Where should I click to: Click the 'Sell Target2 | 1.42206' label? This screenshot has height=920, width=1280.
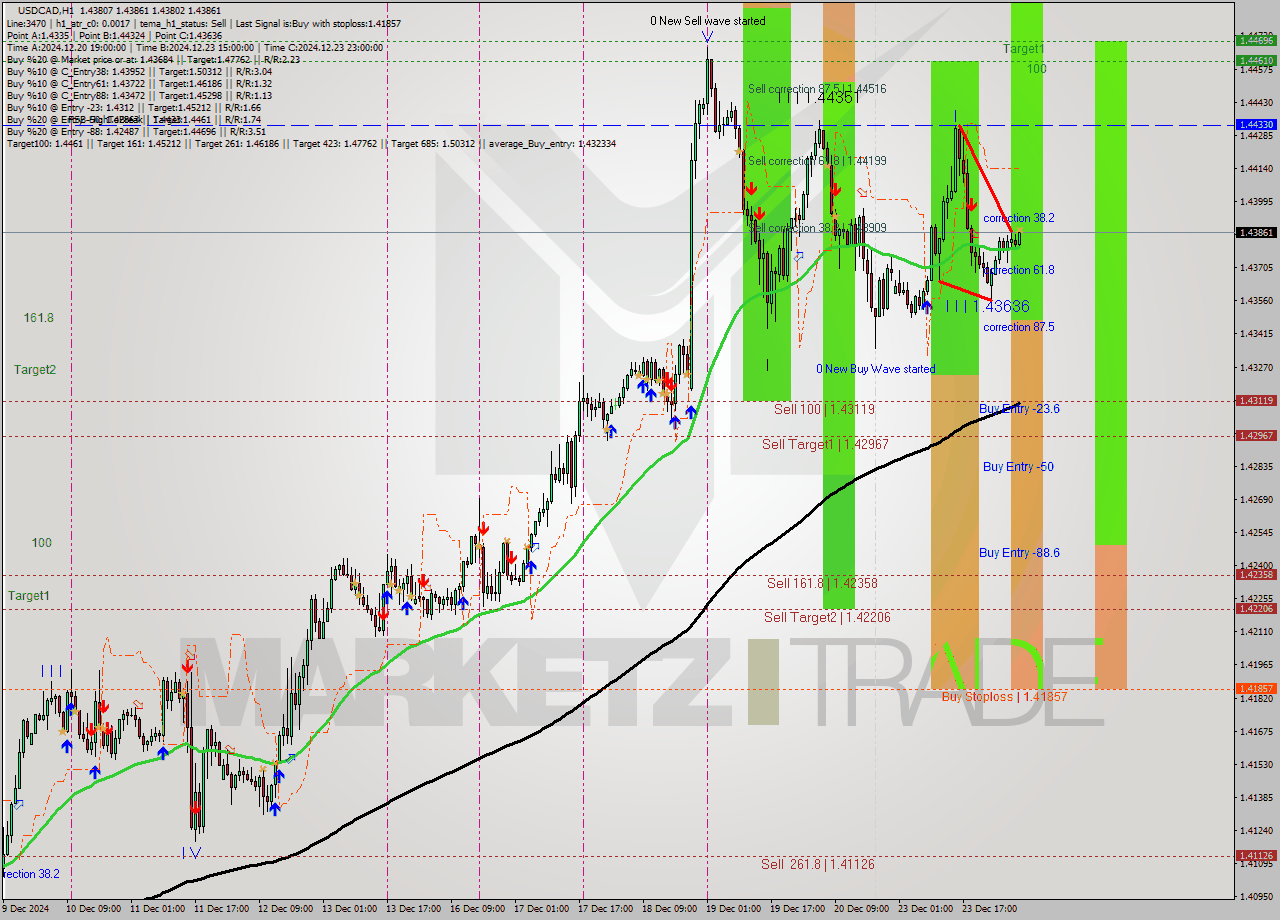click(827, 617)
